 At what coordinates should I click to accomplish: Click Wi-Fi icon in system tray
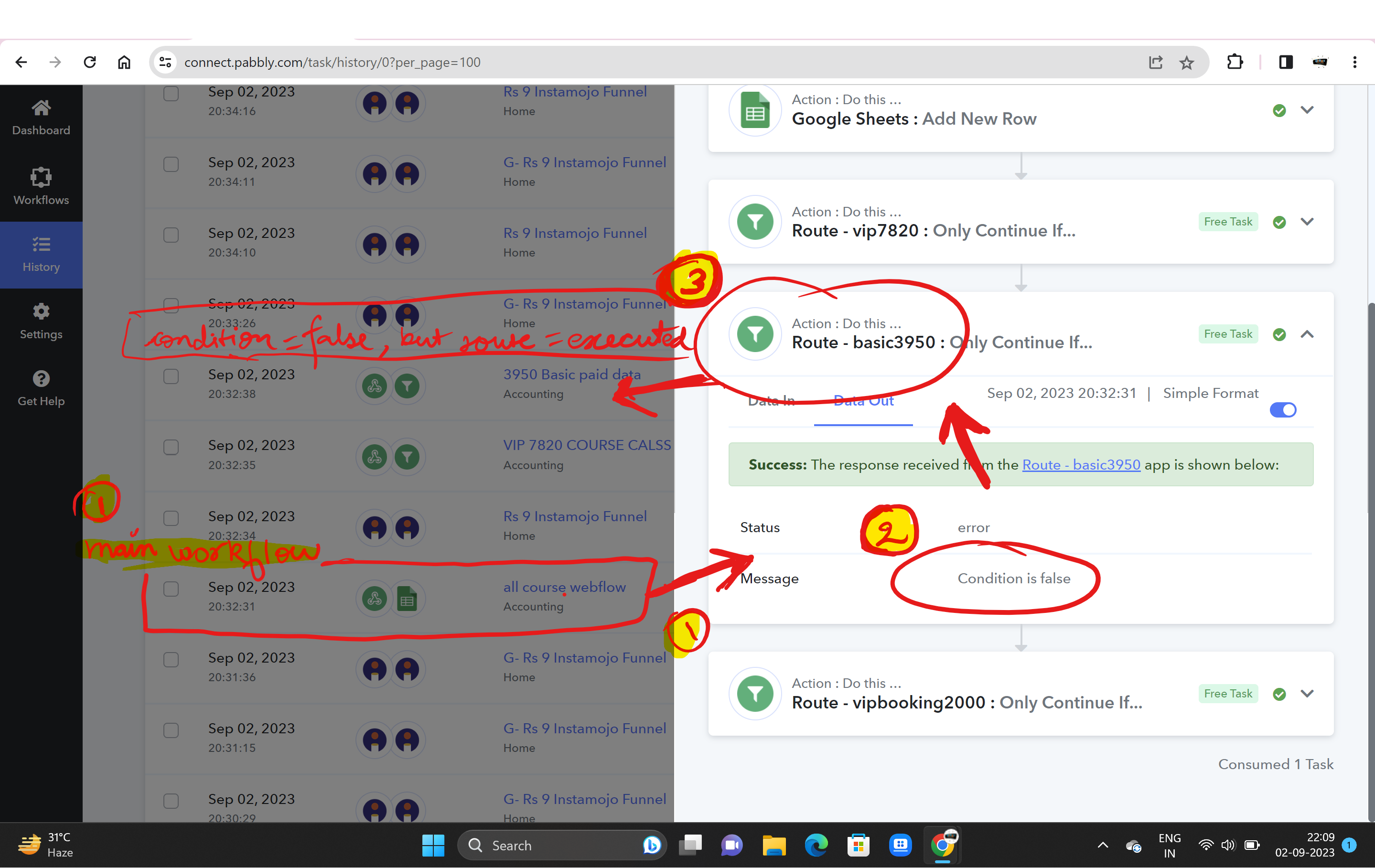pyautogui.click(x=1205, y=846)
